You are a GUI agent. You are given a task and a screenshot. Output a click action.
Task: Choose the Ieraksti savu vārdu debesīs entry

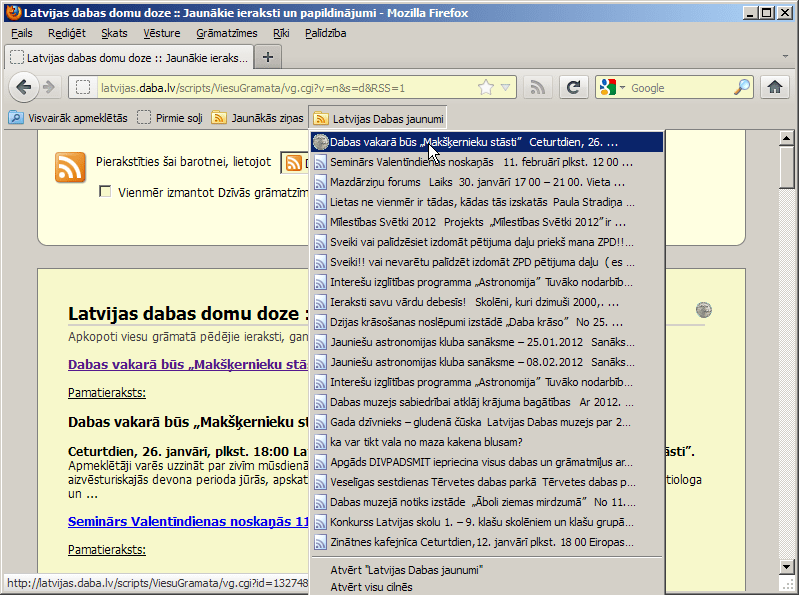(487, 302)
